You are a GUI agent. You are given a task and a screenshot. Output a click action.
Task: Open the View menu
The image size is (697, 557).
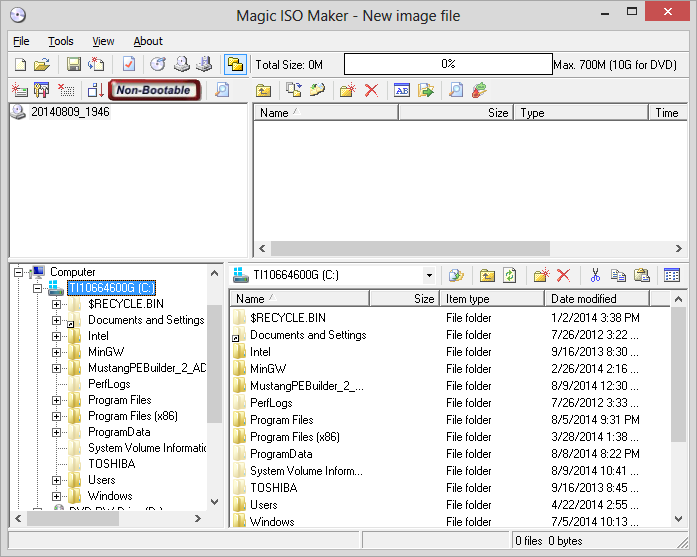pos(103,41)
